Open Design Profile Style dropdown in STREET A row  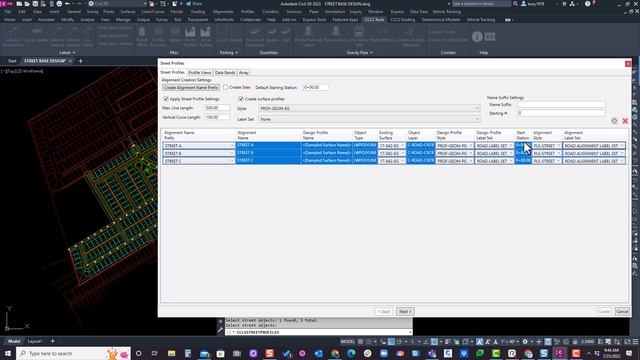point(471,146)
